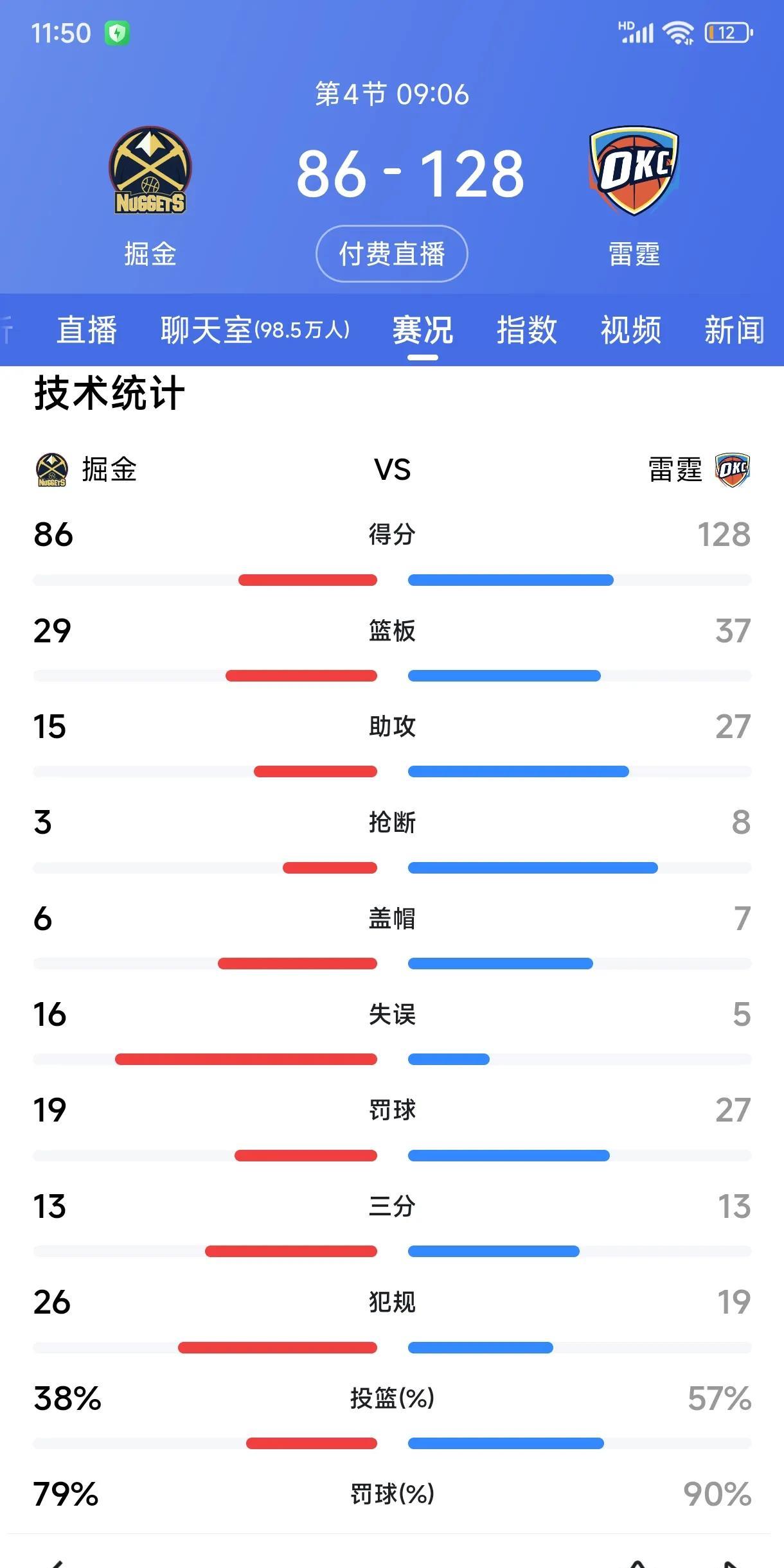Open the 聊天室 chat room tab
This screenshot has height=1568, width=784.
point(255,330)
